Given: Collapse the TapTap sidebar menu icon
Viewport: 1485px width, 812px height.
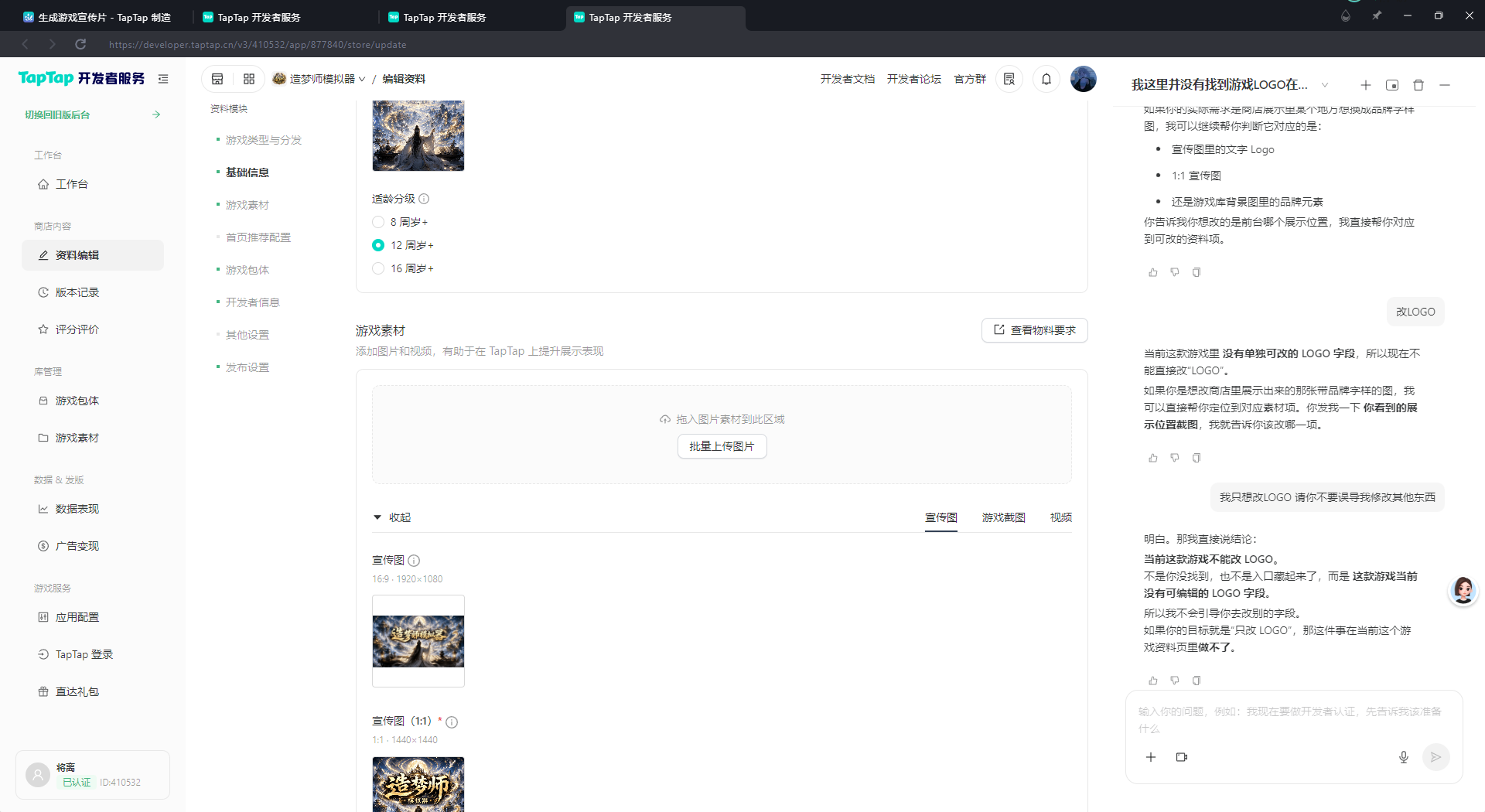Looking at the screenshot, I should click(163, 79).
